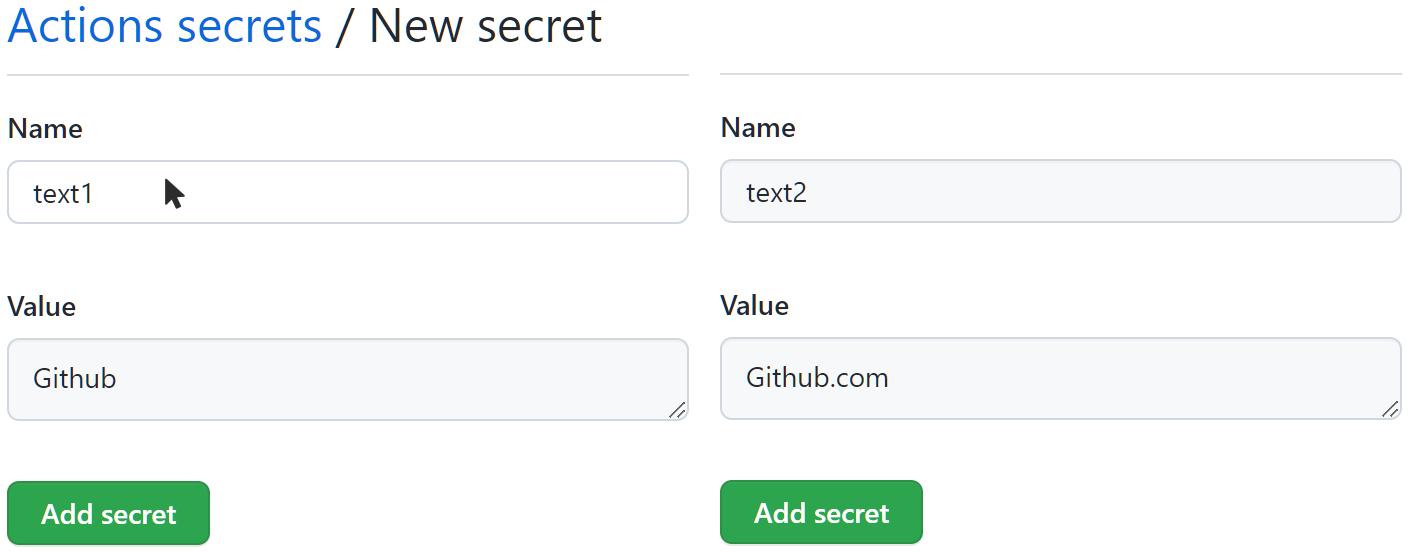Viewport: 1408px width, 554px height.
Task: Click the word text2 inside its field
Action: (x=776, y=192)
